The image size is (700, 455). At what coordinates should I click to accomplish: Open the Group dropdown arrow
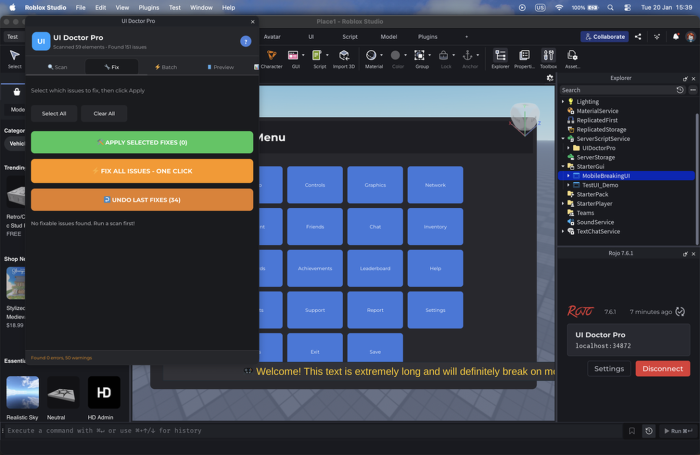[x=429, y=55]
